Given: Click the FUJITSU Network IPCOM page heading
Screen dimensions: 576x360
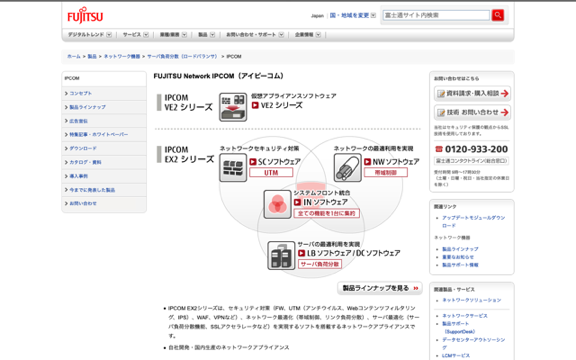Looking at the screenshot, I should click(x=219, y=76).
